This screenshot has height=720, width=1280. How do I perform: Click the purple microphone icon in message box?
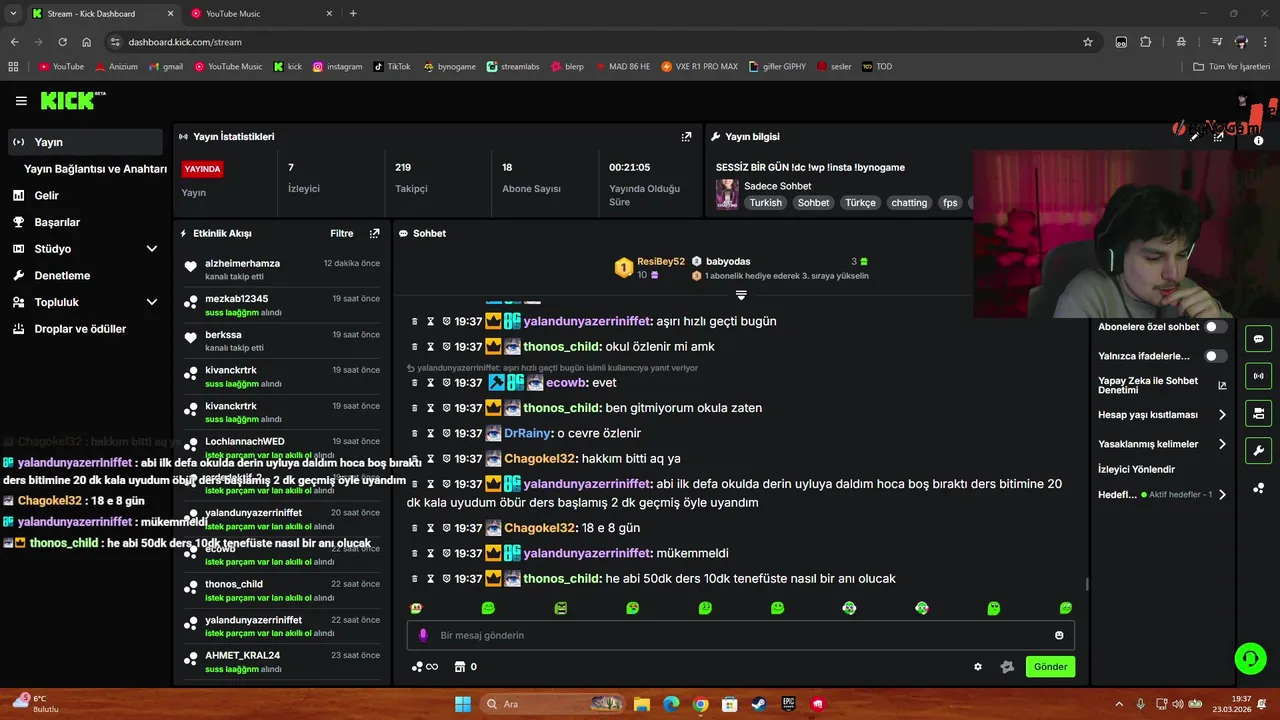pyautogui.click(x=423, y=635)
